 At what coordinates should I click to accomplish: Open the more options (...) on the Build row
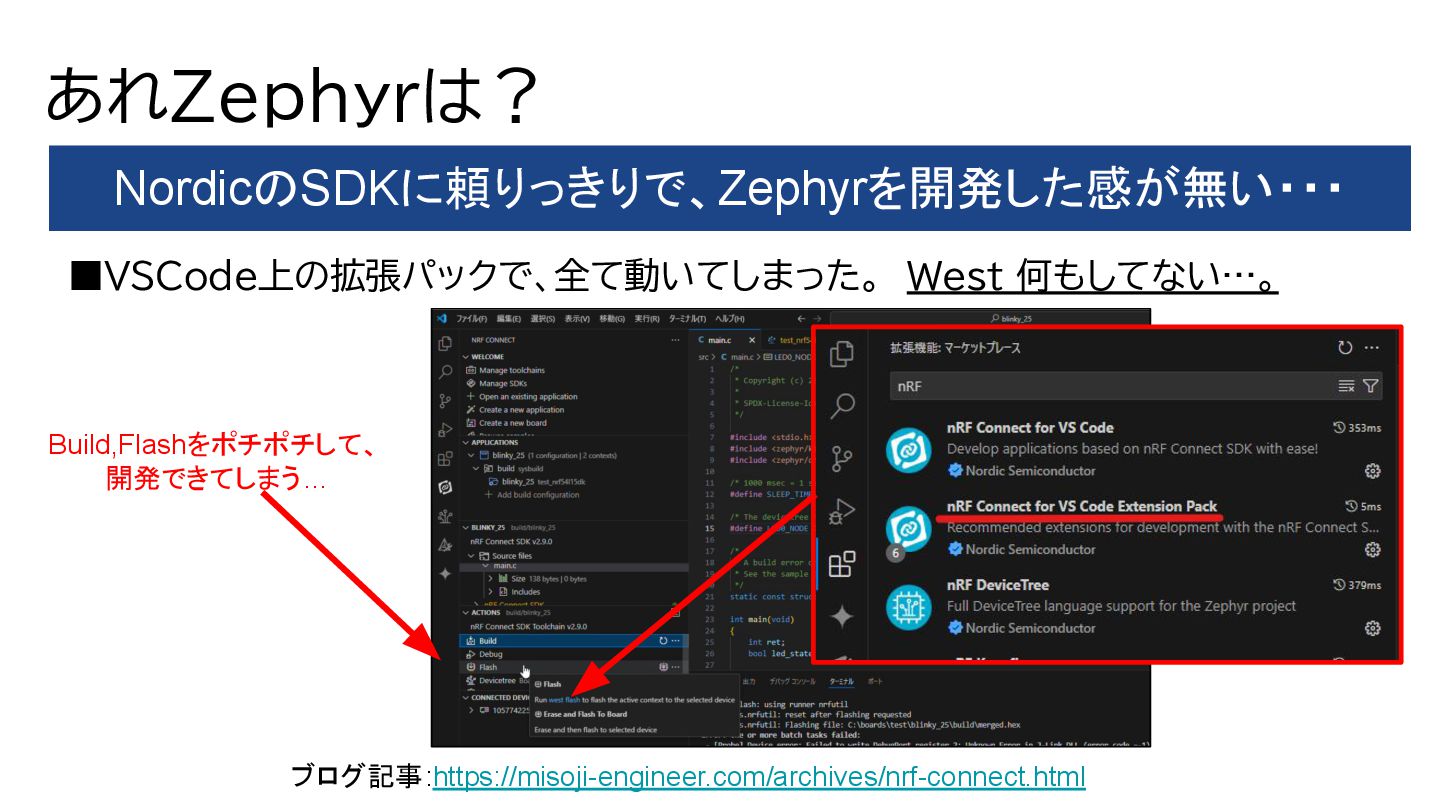tap(675, 641)
